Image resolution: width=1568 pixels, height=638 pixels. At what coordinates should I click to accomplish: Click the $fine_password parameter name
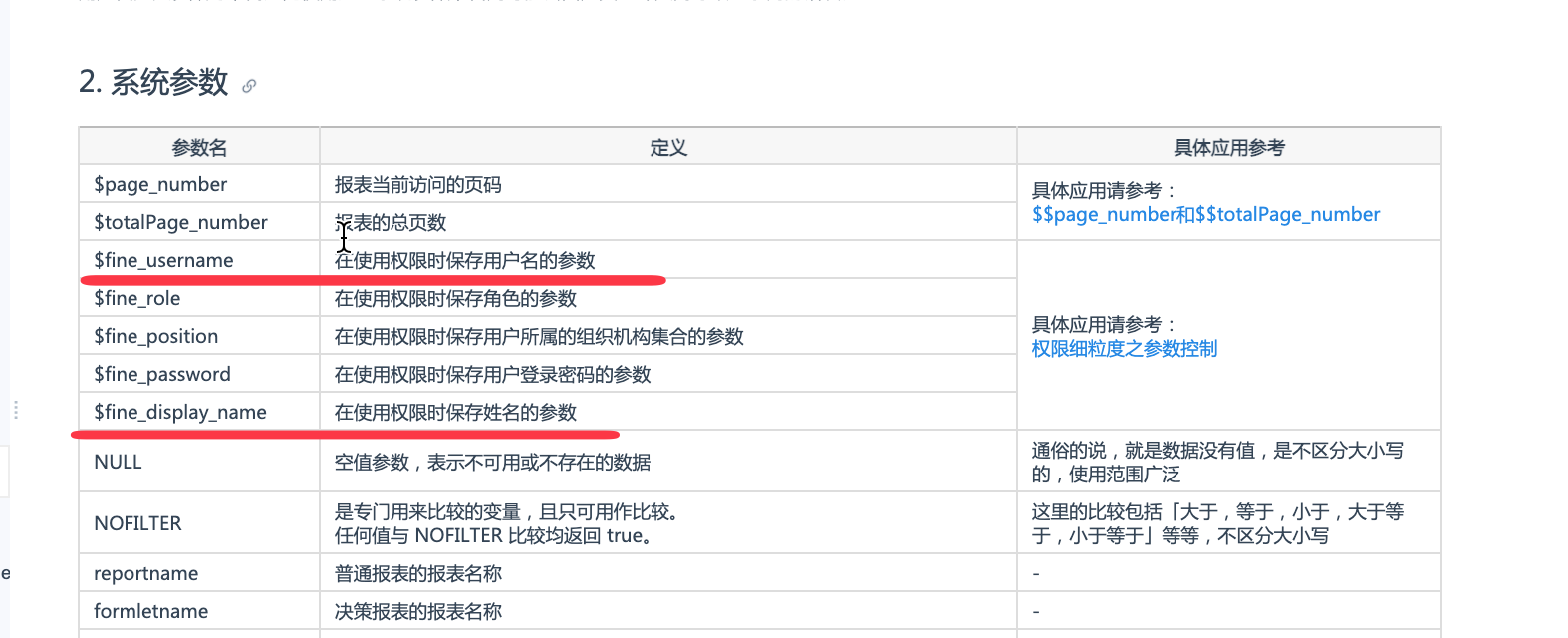tap(162, 375)
